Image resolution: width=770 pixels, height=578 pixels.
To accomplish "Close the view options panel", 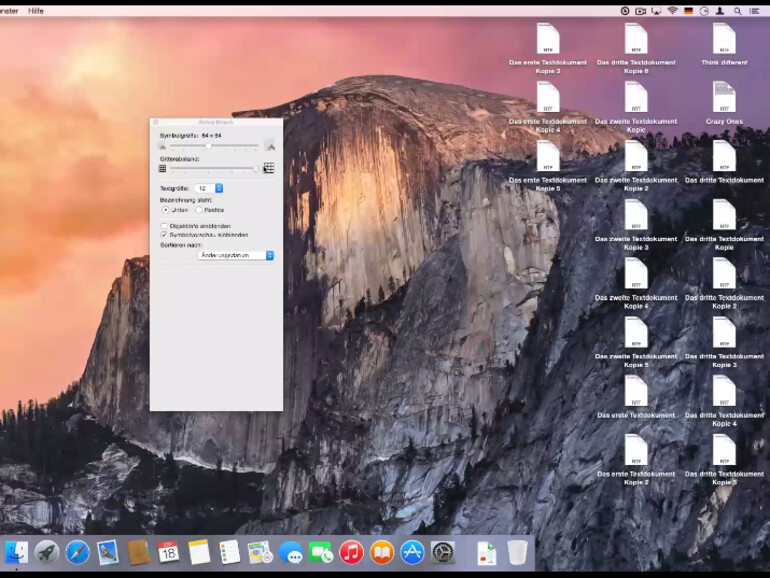I will click(x=156, y=122).
